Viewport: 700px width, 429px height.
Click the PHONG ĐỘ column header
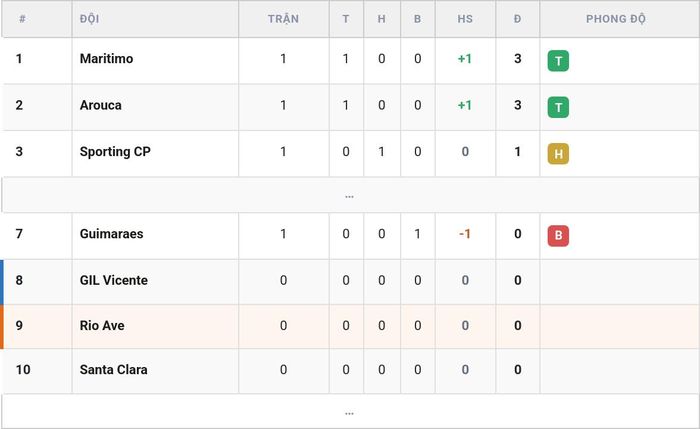616,19
